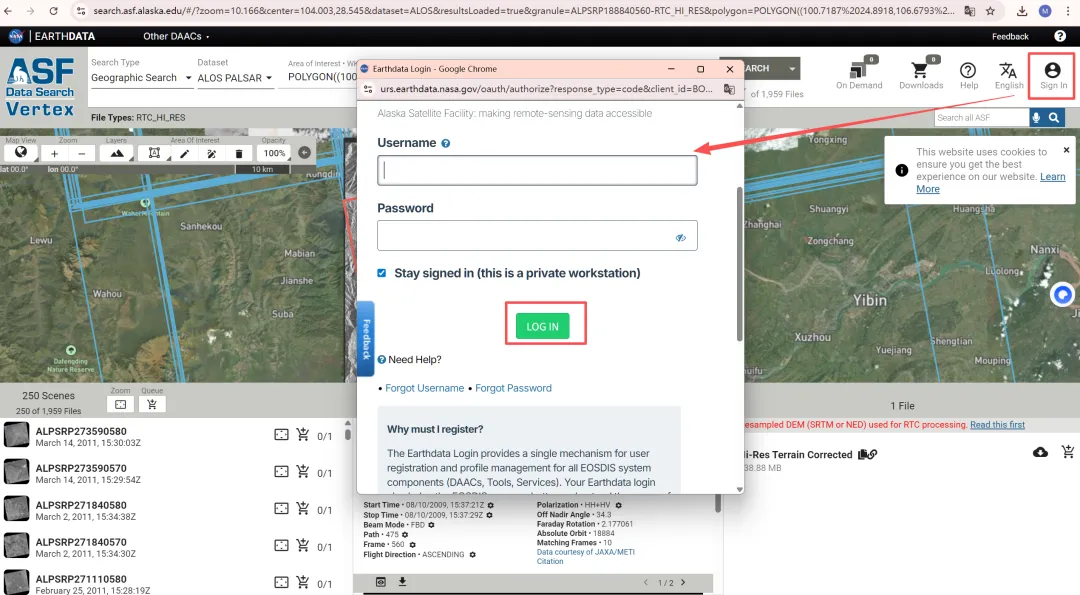
Task: Open the Layers mountain icon menu
Action: pos(116,153)
